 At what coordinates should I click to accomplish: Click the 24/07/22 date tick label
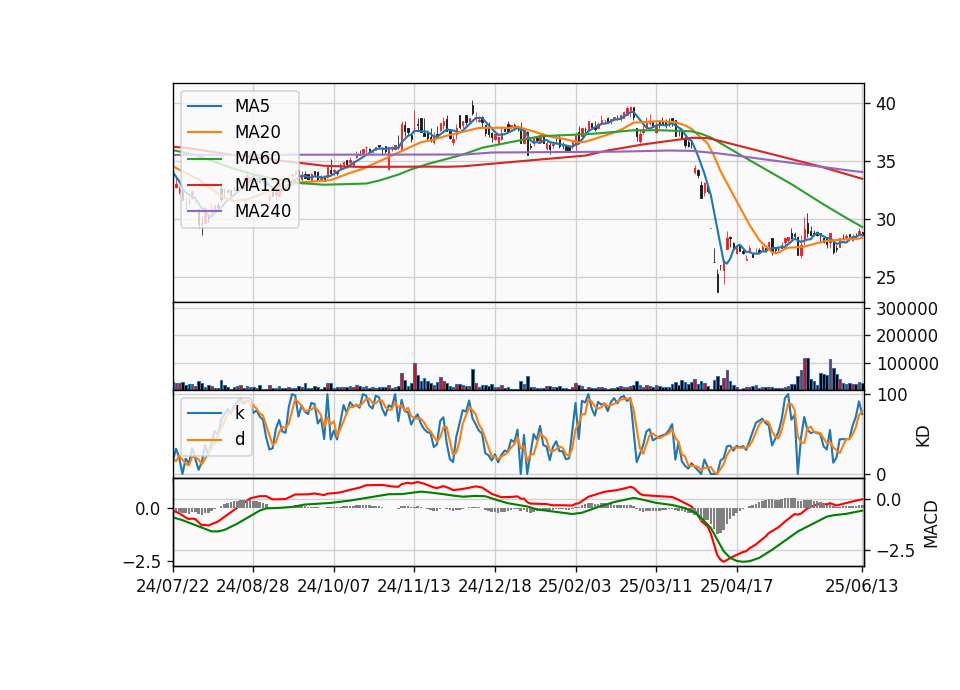click(173, 586)
